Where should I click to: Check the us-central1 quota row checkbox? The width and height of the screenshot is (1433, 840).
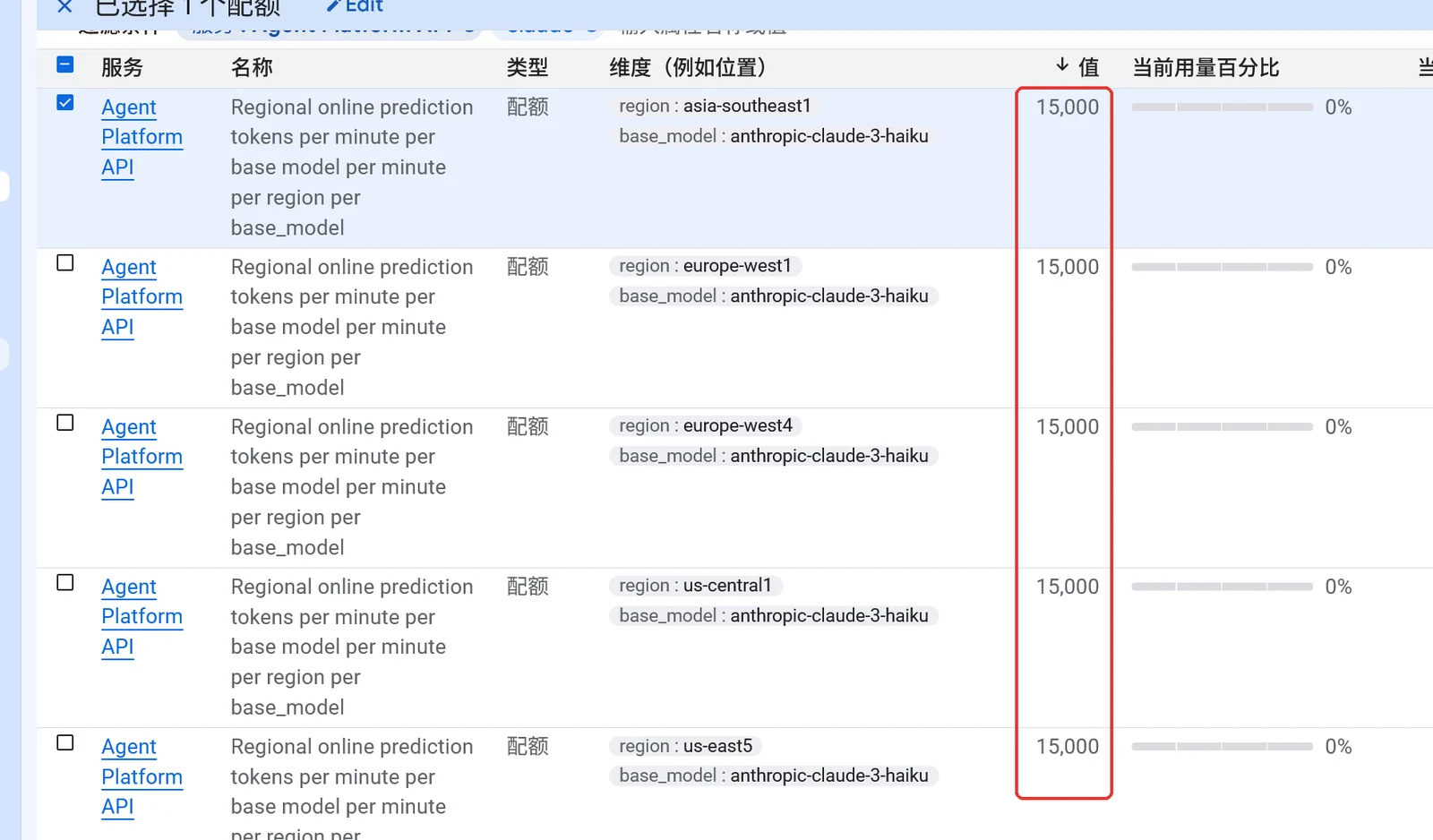click(x=64, y=582)
